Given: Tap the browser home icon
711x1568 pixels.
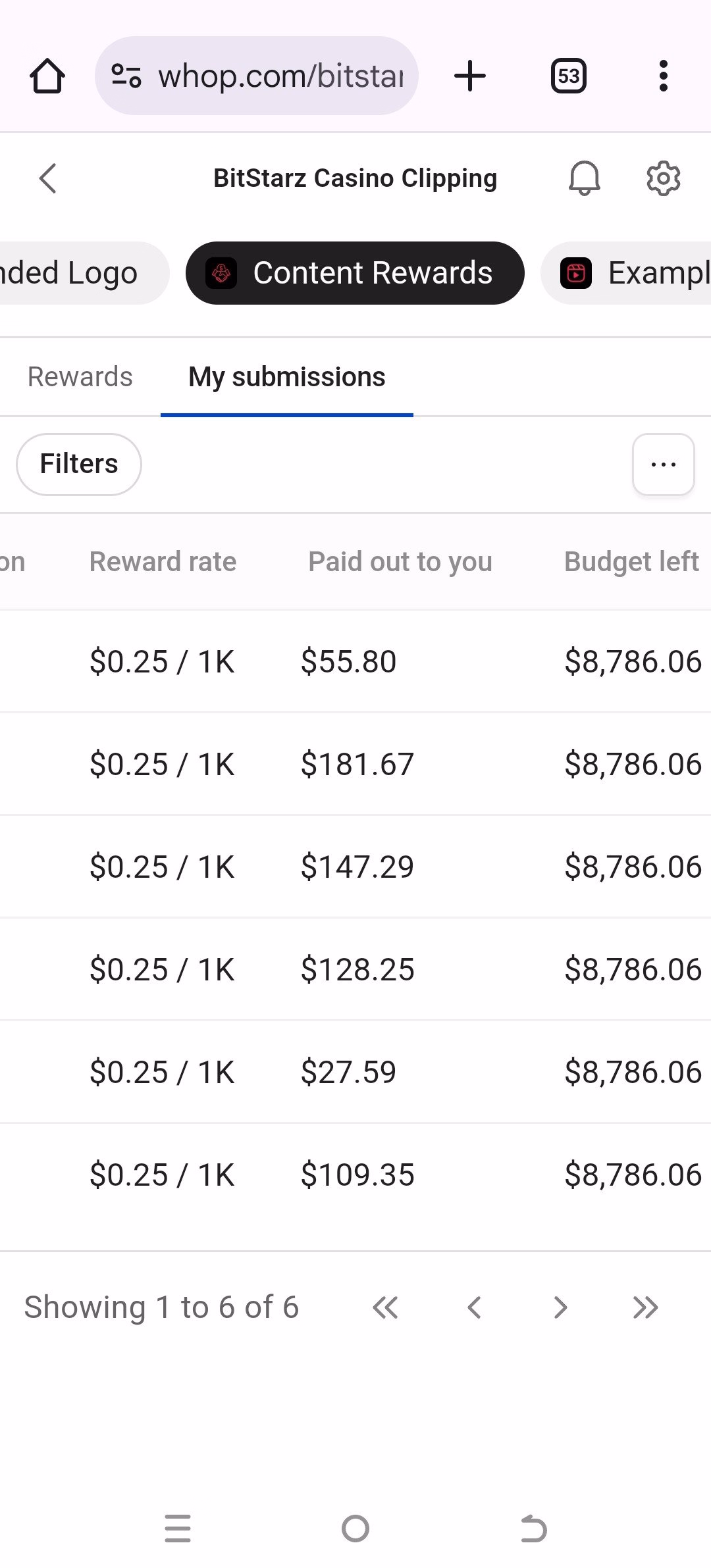Looking at the screenshot, I should coord(47,76).
